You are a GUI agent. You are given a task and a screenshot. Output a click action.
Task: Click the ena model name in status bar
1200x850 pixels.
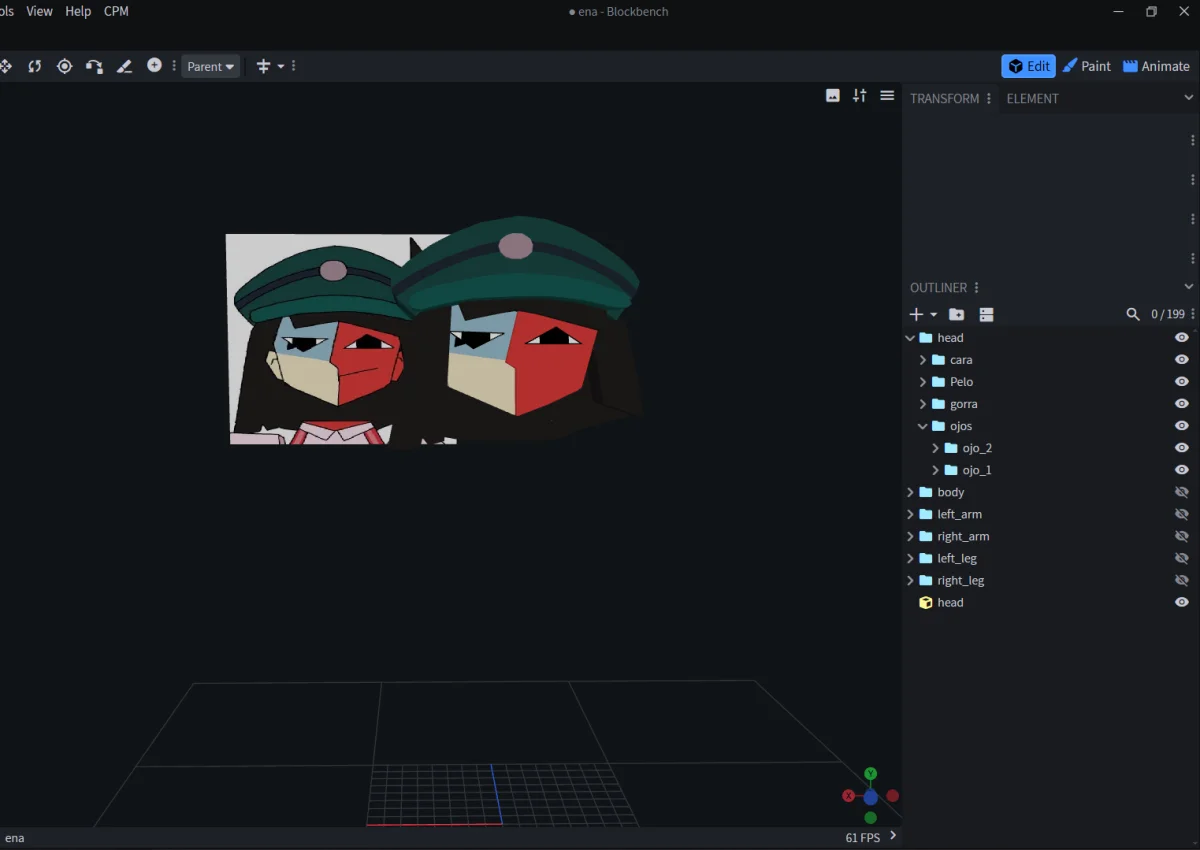click(14, 838)
